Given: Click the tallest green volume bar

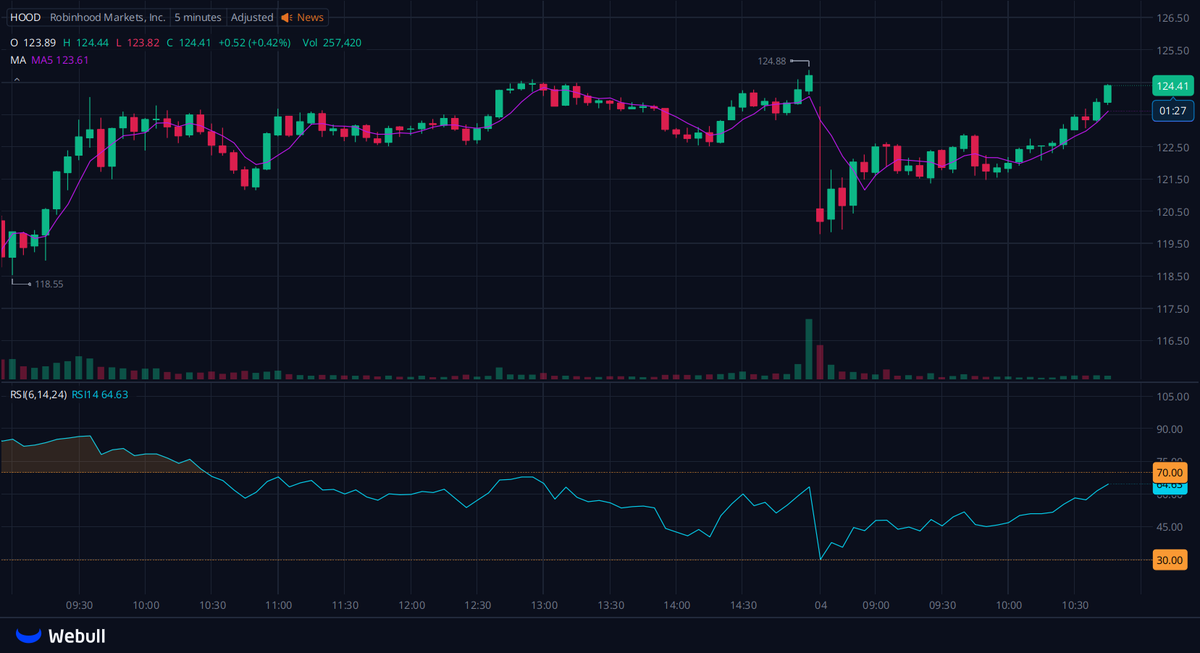Looking at the screenshot, I should click(808, 349).
